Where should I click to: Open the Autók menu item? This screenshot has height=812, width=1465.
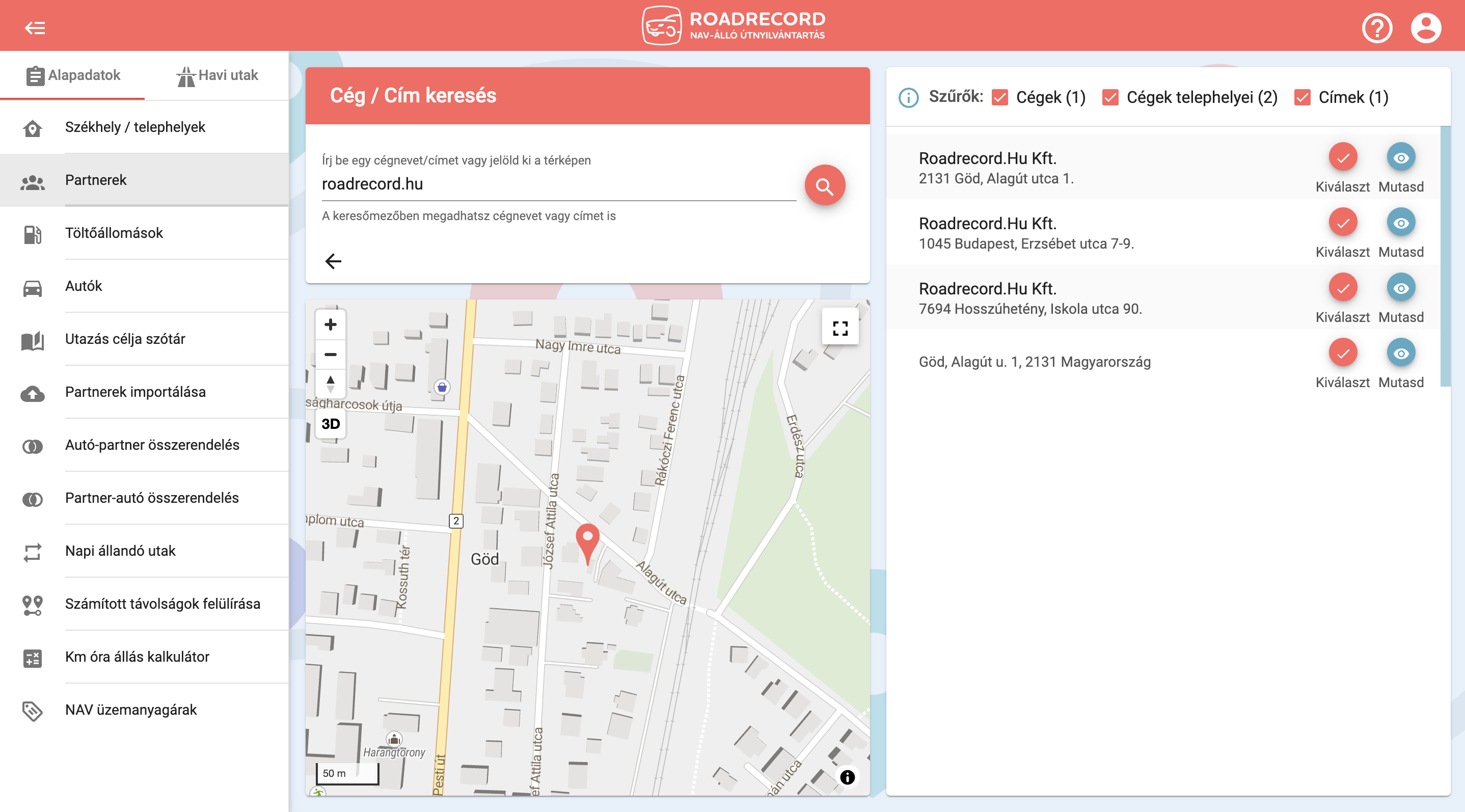pyautogui.click(x=145, y=285)
